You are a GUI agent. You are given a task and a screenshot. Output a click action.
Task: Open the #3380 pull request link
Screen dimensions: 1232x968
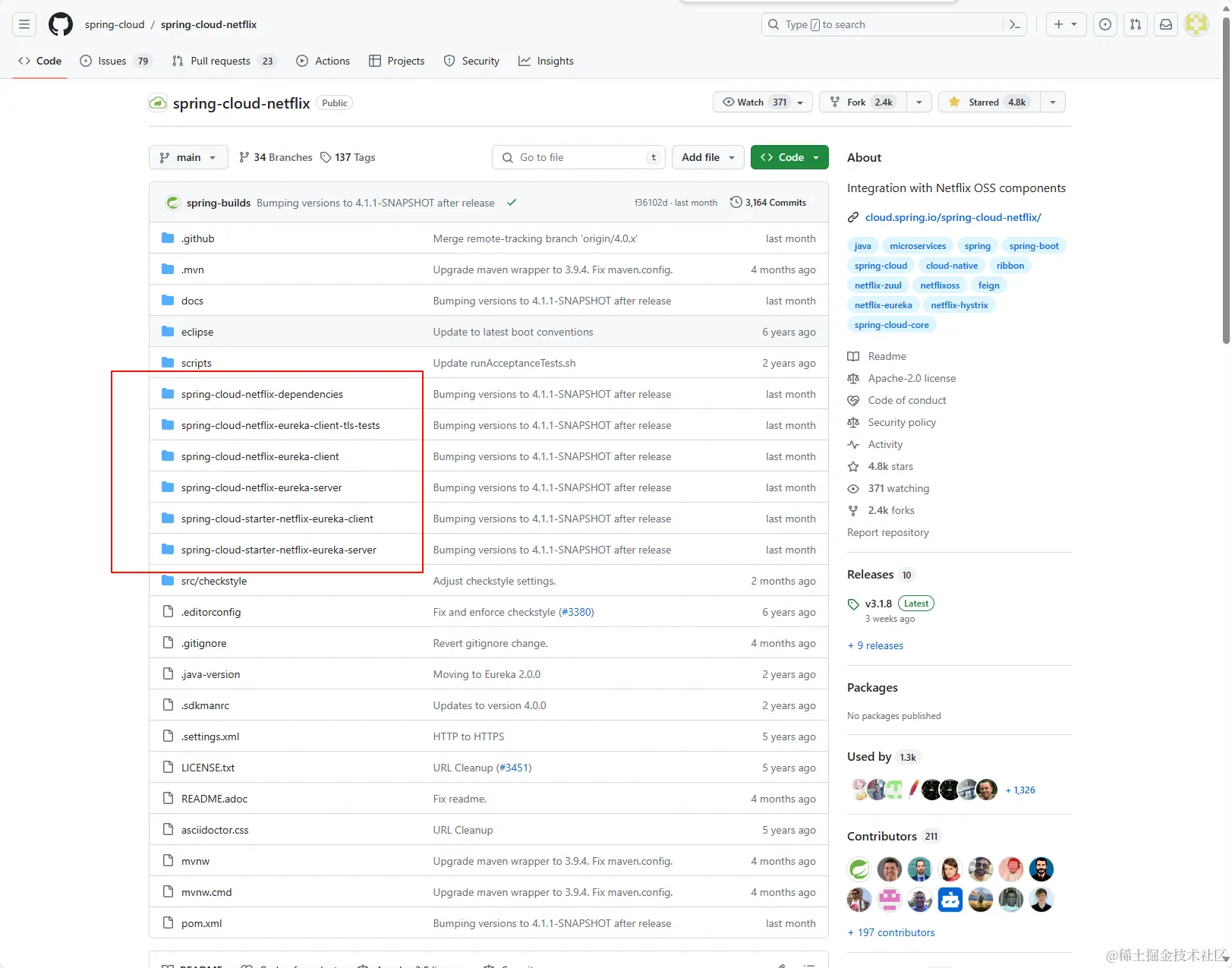pyautogui.click(x=576, y=612)
